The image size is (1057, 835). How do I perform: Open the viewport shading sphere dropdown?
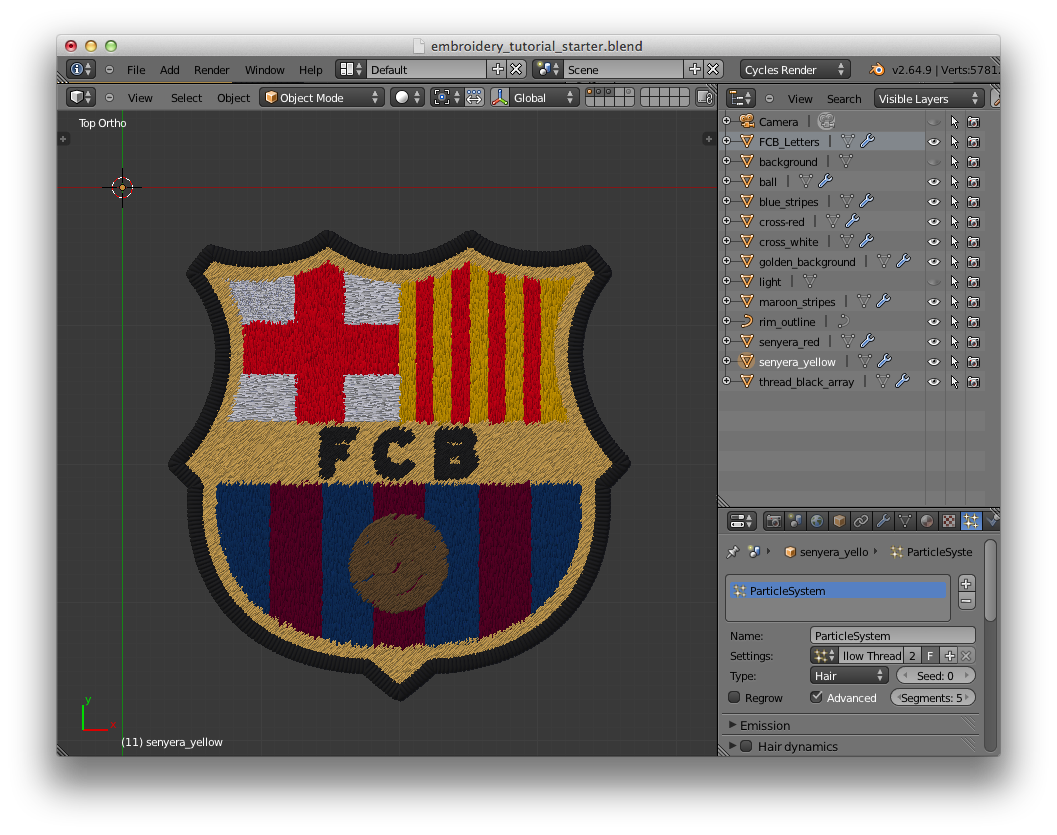[406, 98]
